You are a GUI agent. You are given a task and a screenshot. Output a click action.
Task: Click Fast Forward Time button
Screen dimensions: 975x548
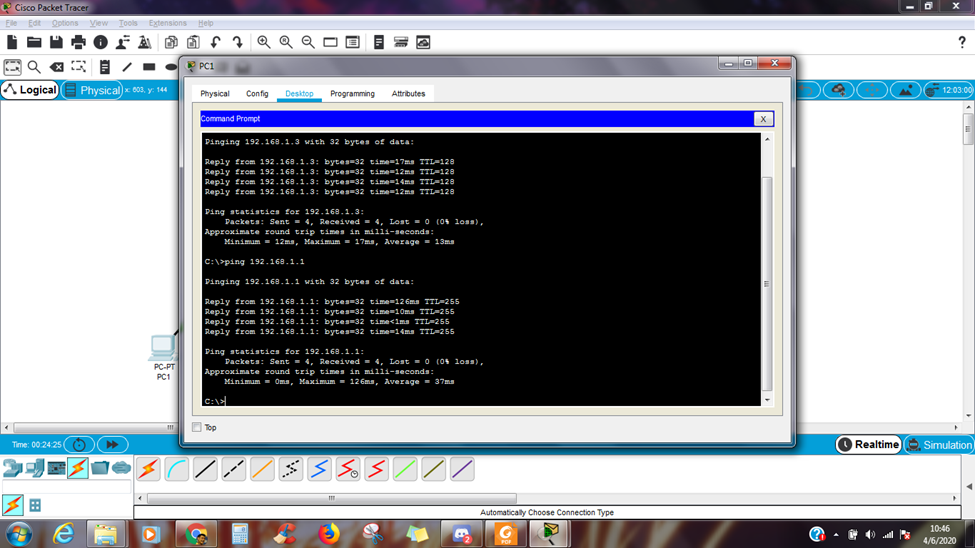[x=112, y=445]
